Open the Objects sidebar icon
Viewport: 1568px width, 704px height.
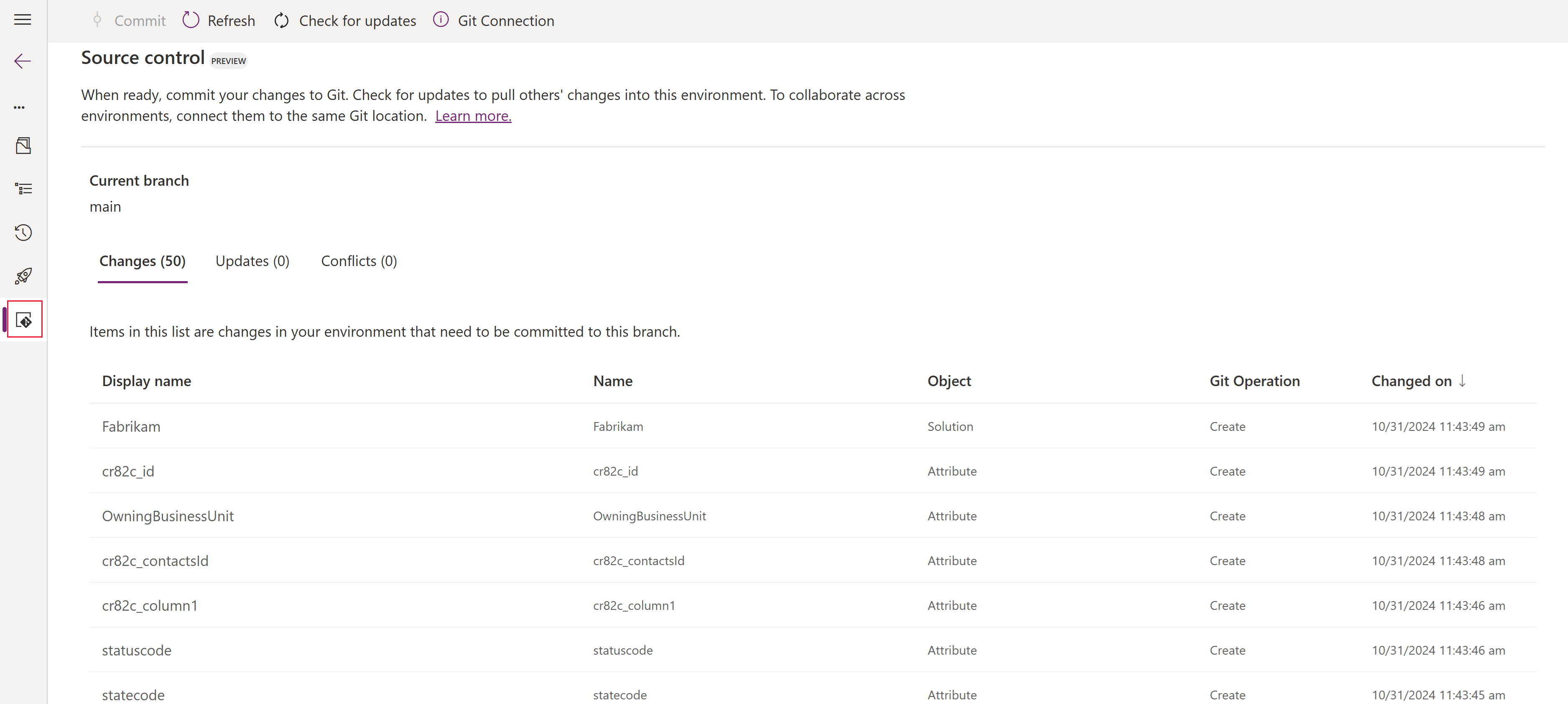23,146
